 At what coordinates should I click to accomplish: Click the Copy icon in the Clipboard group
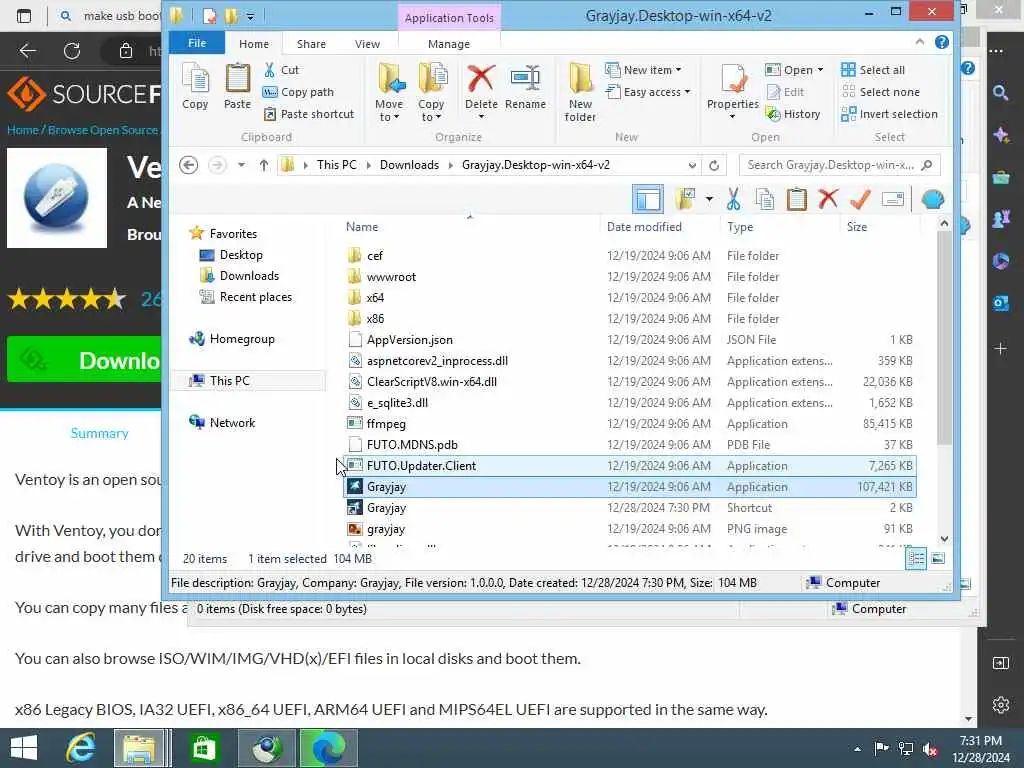[195, 87]
